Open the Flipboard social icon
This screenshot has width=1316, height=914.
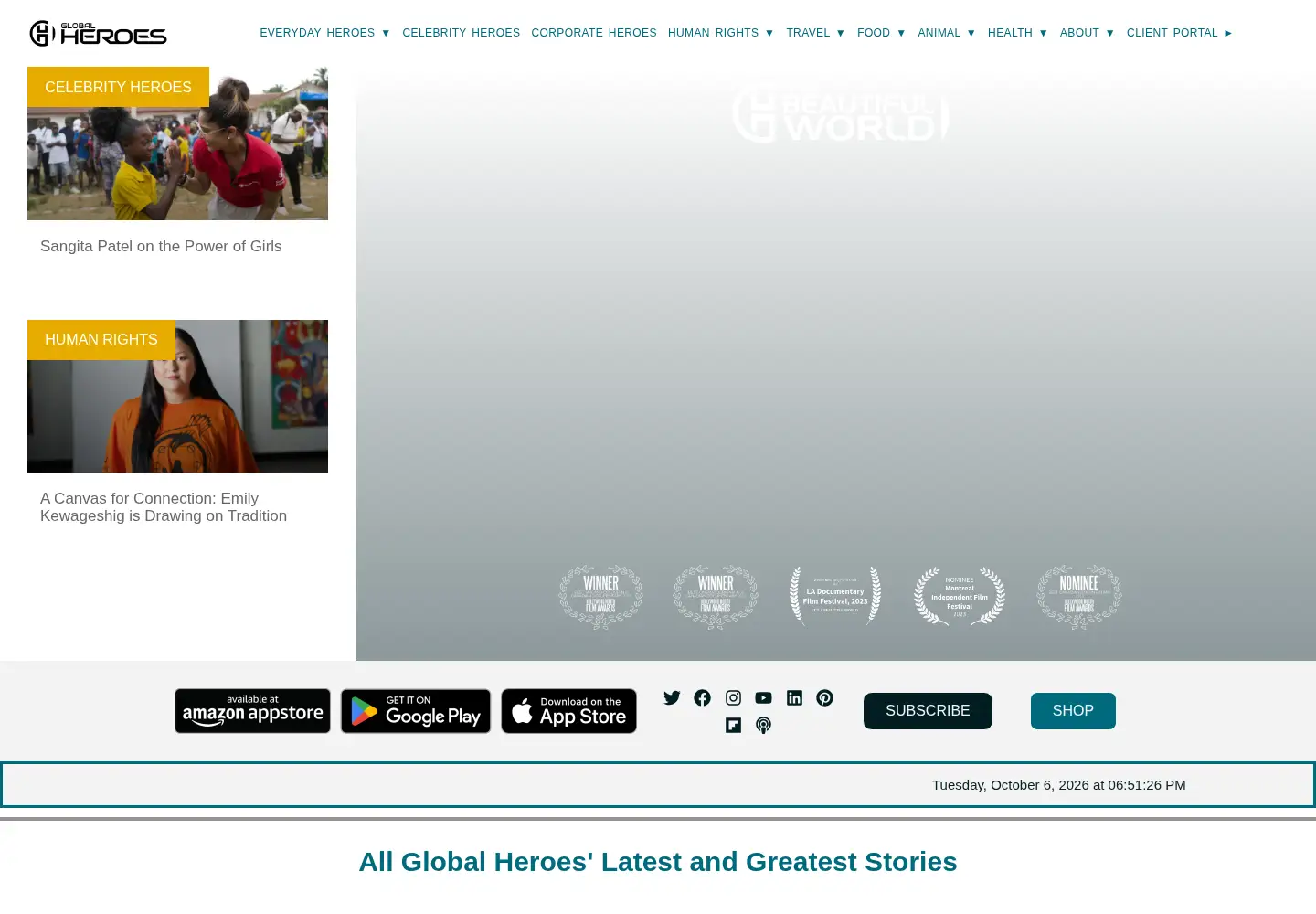[x=733, y=726]
